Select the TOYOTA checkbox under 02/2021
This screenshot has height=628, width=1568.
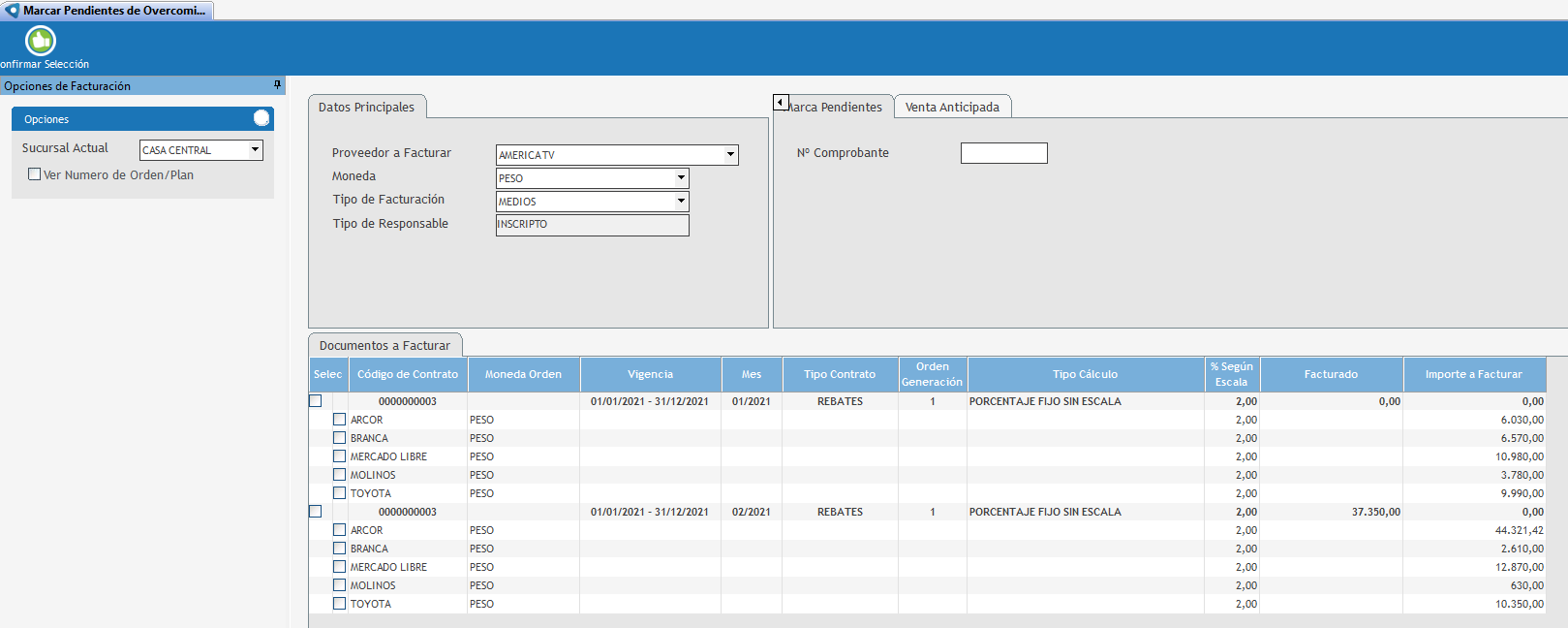pyautogui.click(x=340, y=604)
